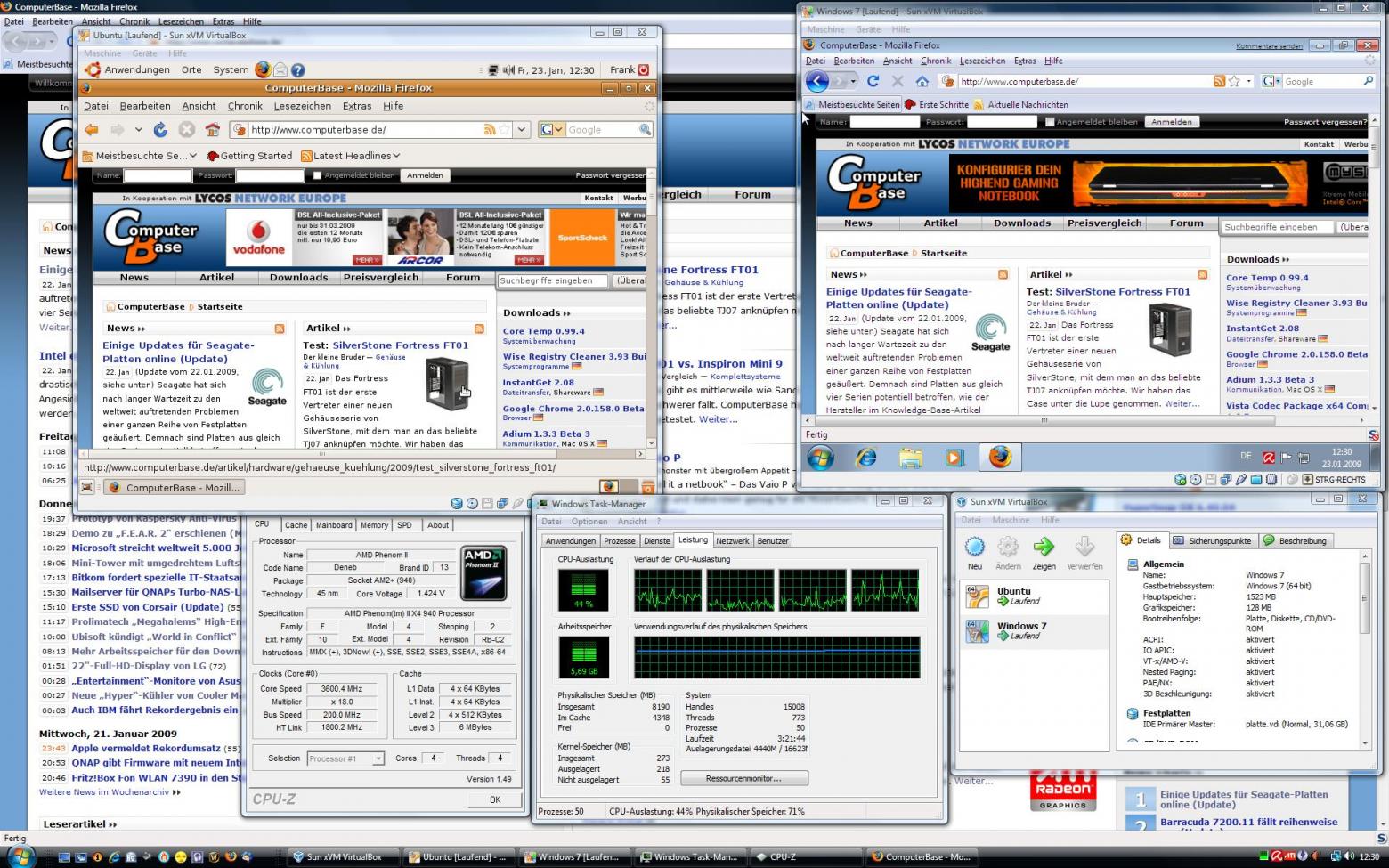Click the Ubuntu panel mail icon
The height and width of the screenshot is (868, 1389).
[x=280, y=69]
